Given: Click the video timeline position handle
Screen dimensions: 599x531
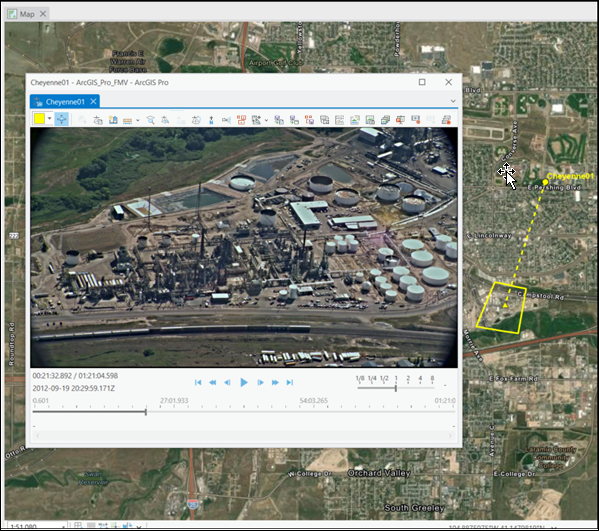Looking at the screenshot, I should pos(146,412).
